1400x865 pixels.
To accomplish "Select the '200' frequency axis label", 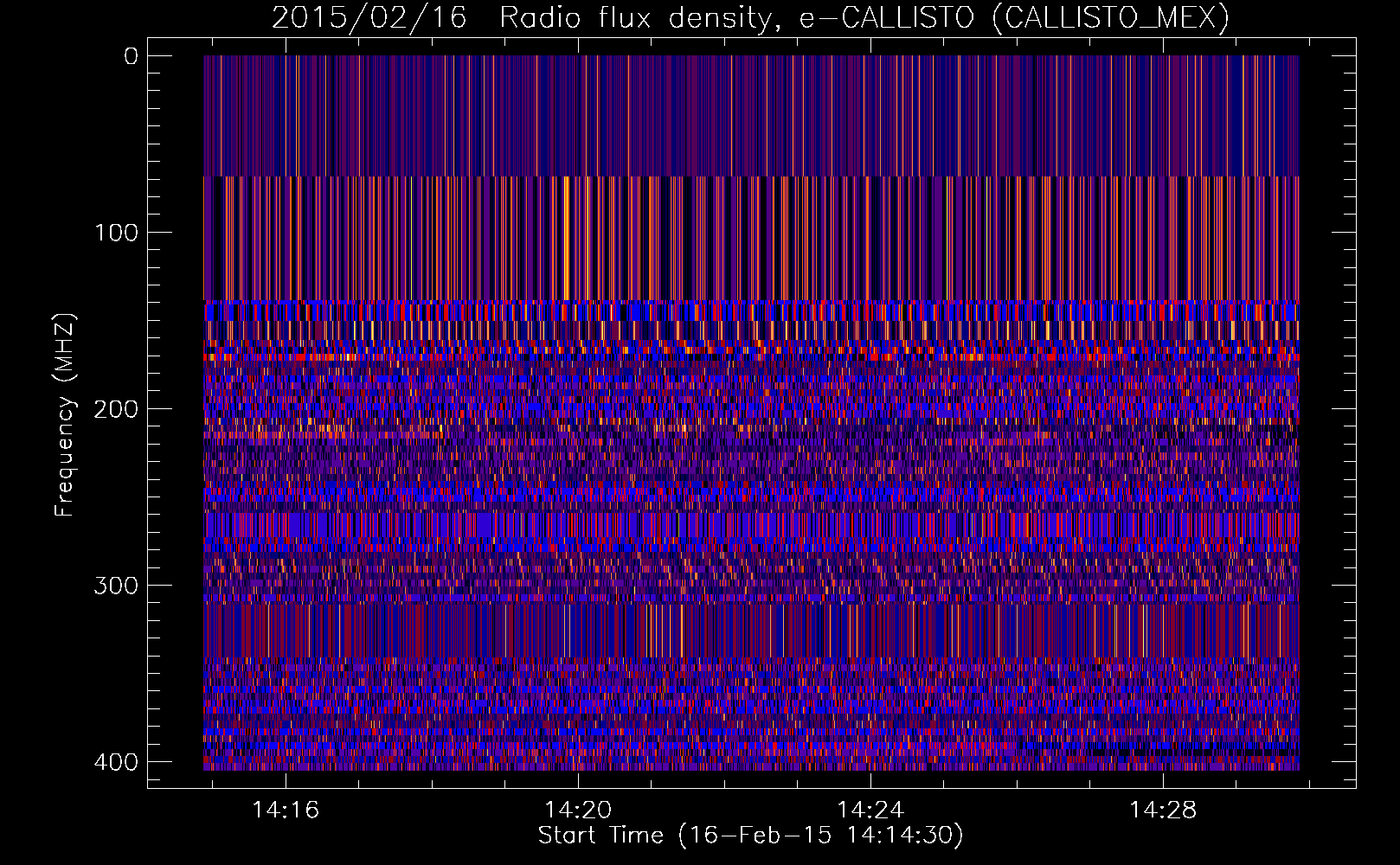I will [x=116, y=409].
